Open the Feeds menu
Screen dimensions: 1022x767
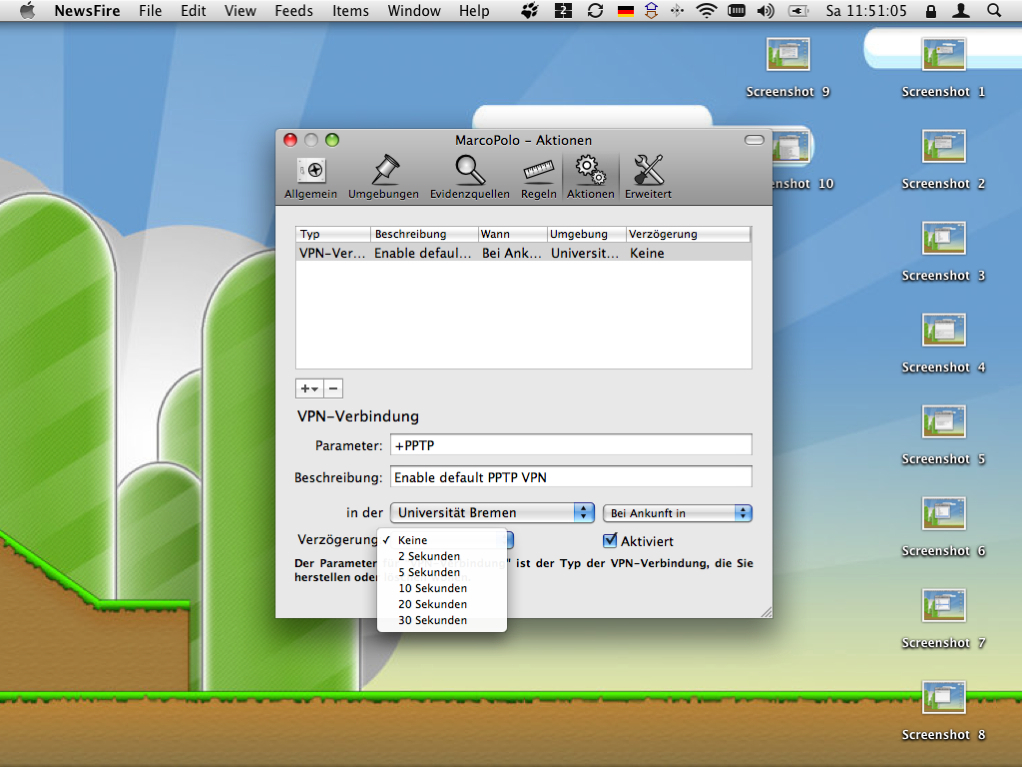click(294, 10)
